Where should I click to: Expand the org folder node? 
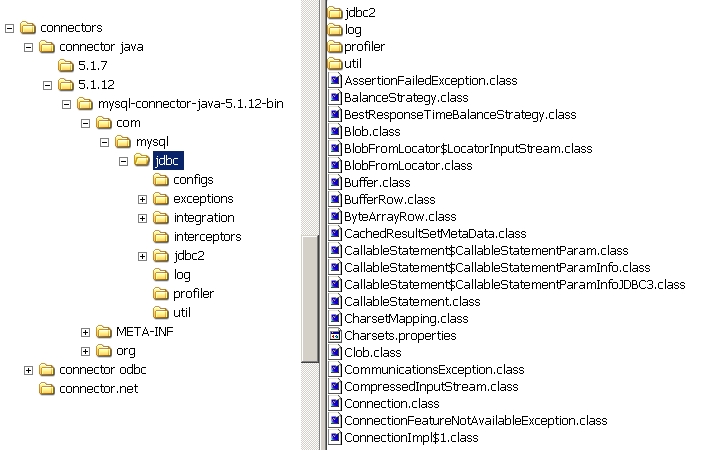pyautogui.click(x=85, y=351)
